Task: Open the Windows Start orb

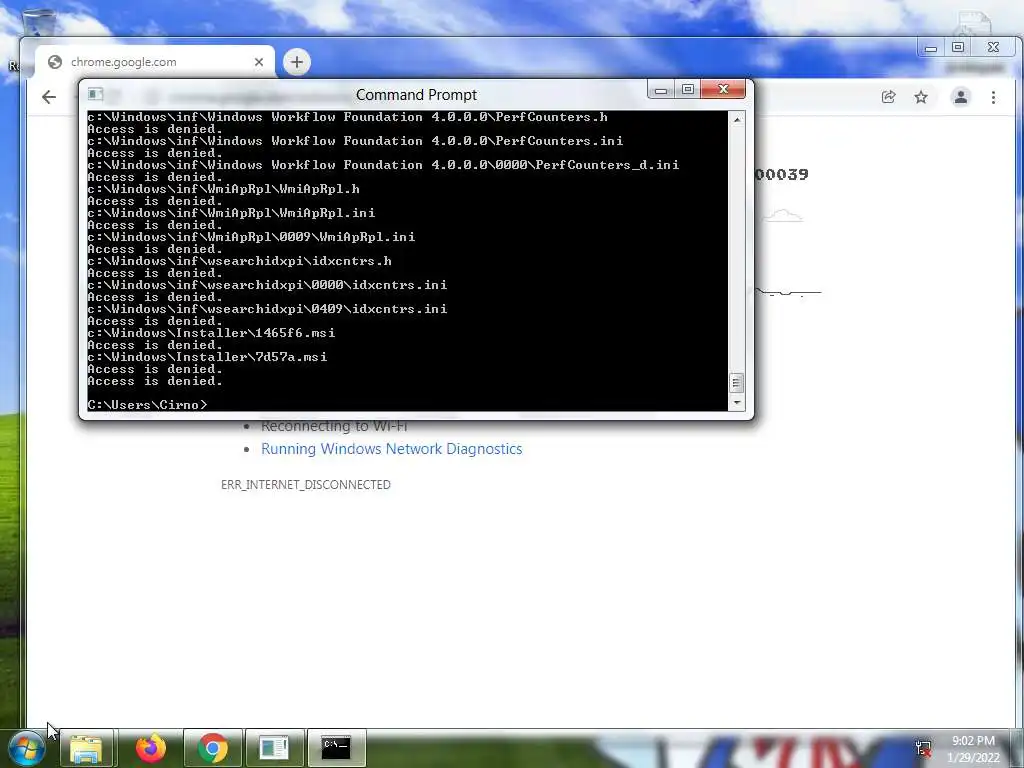Action: tap(27, 748)
